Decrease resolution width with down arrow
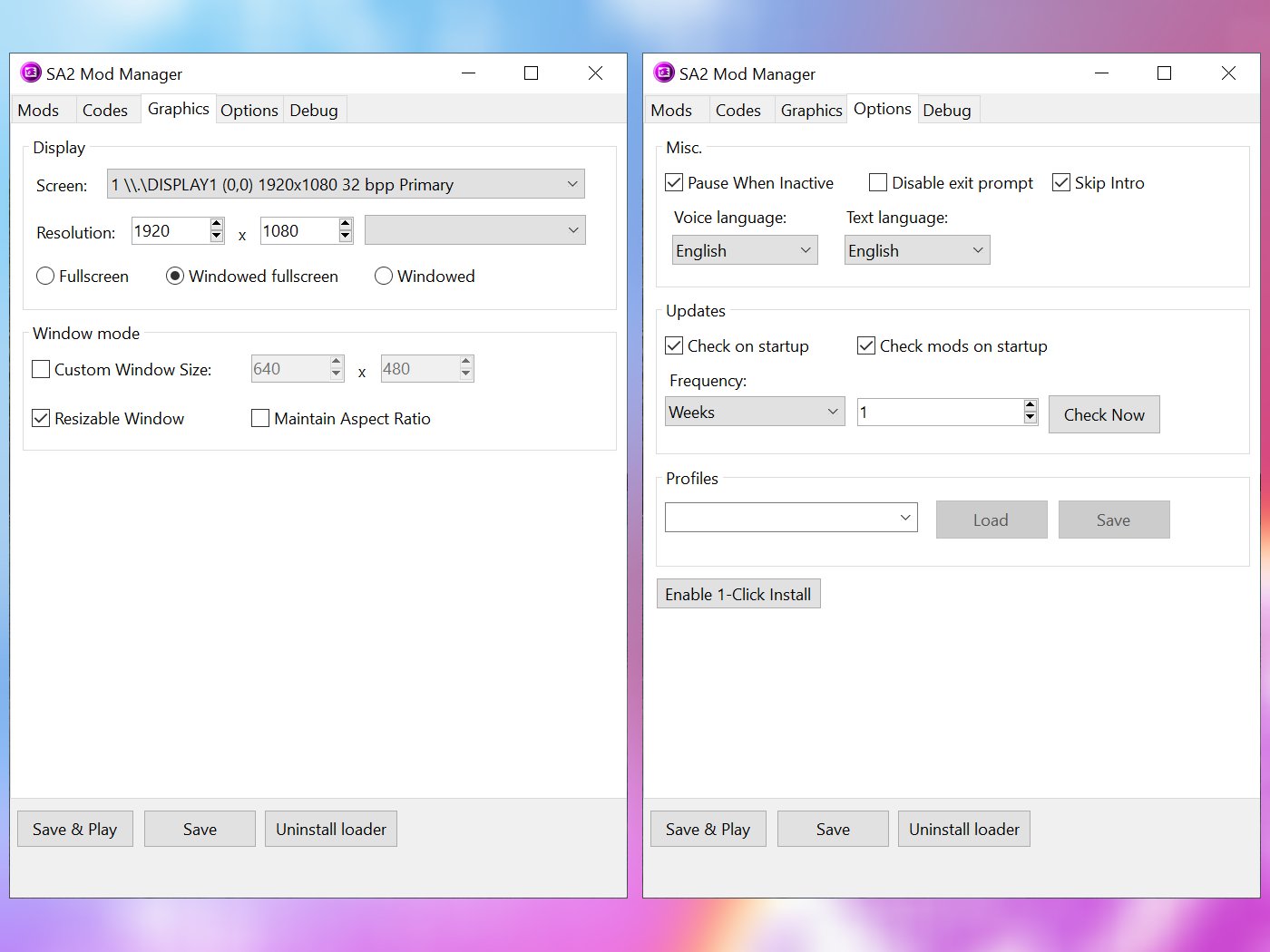The height and width of the screenshot is (952, 1270). click(x=217, y=237)
